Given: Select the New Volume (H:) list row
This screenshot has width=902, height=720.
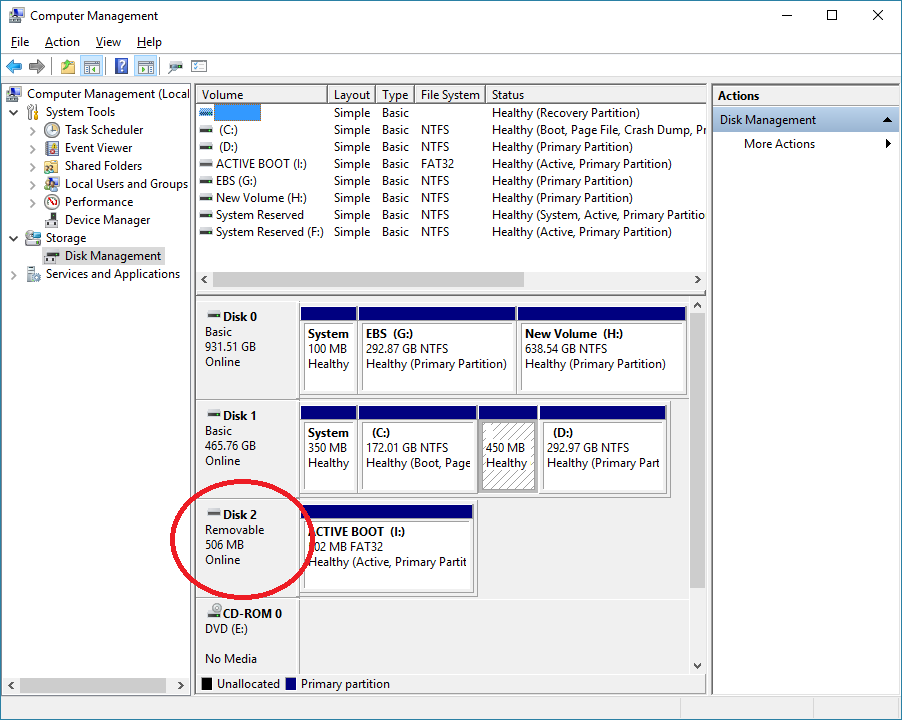Looking at the screenshot, I should [451, 198].
